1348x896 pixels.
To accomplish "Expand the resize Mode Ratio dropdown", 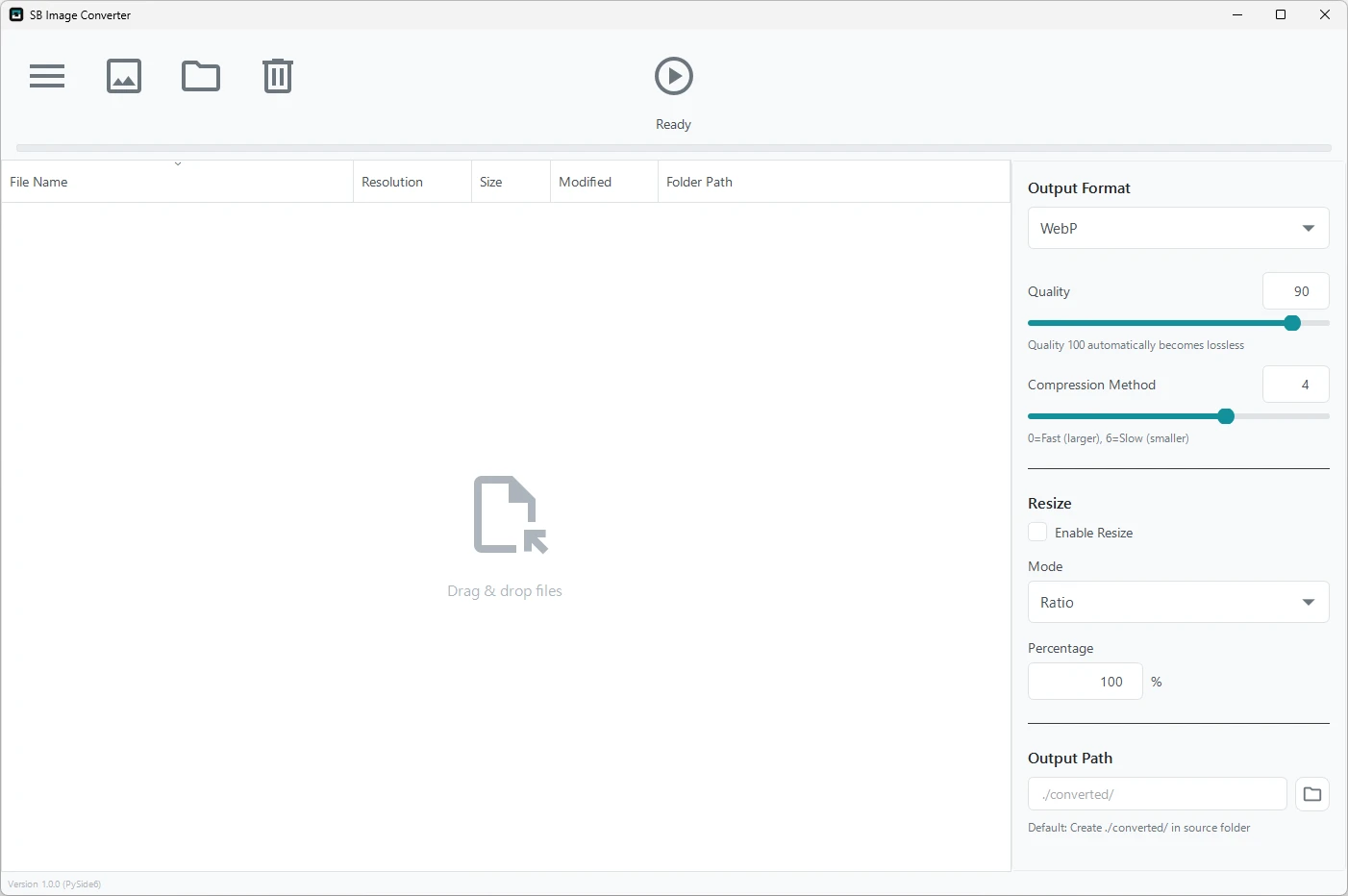I will (x=1179, y=602).
